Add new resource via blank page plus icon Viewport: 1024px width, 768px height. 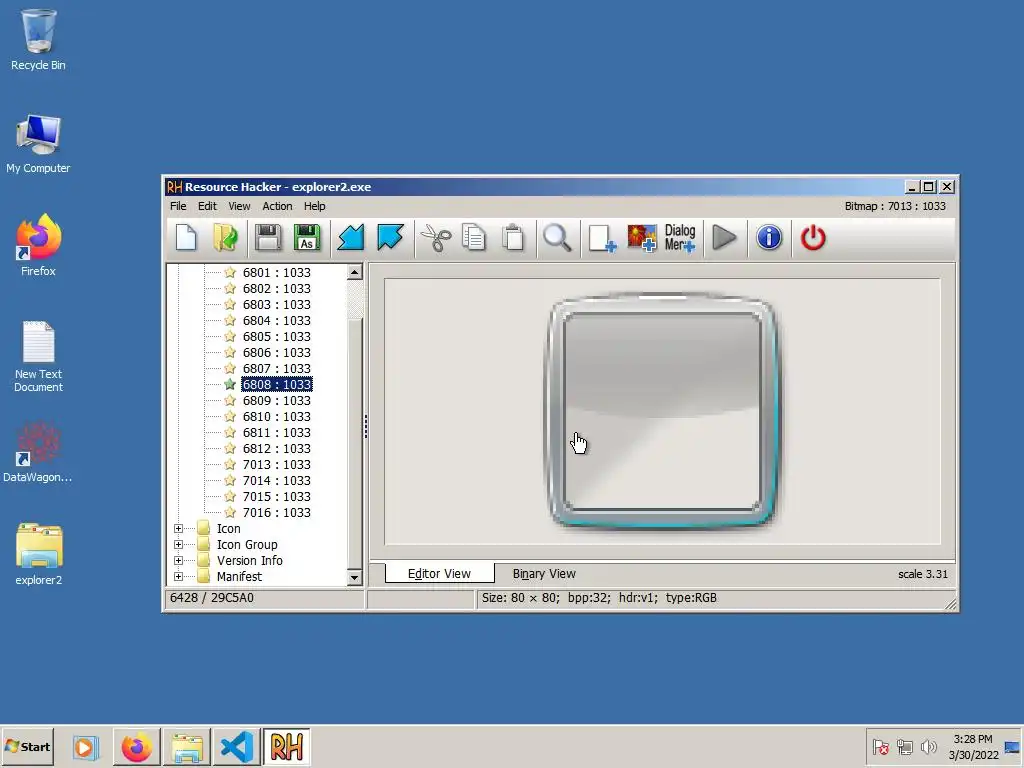click(x=601, y=238)
